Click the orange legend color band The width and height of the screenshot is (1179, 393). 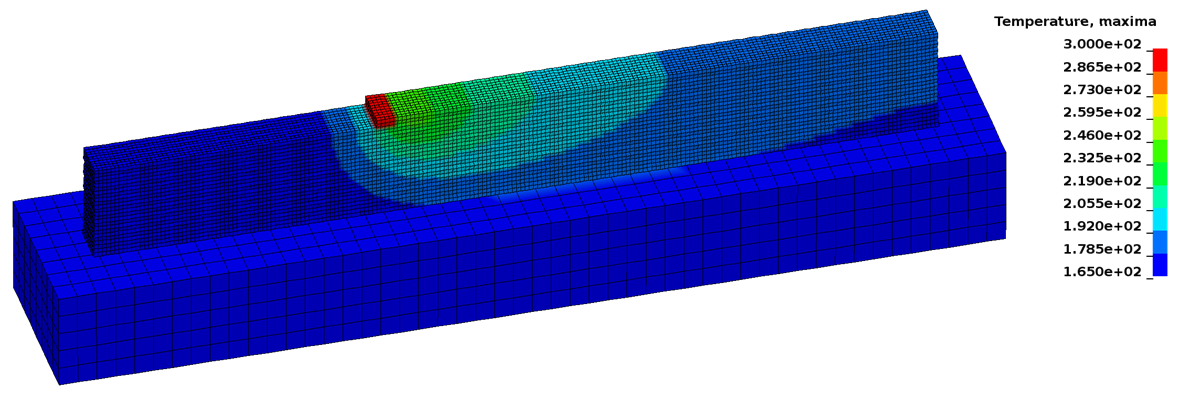click(x=1159, y=83)
